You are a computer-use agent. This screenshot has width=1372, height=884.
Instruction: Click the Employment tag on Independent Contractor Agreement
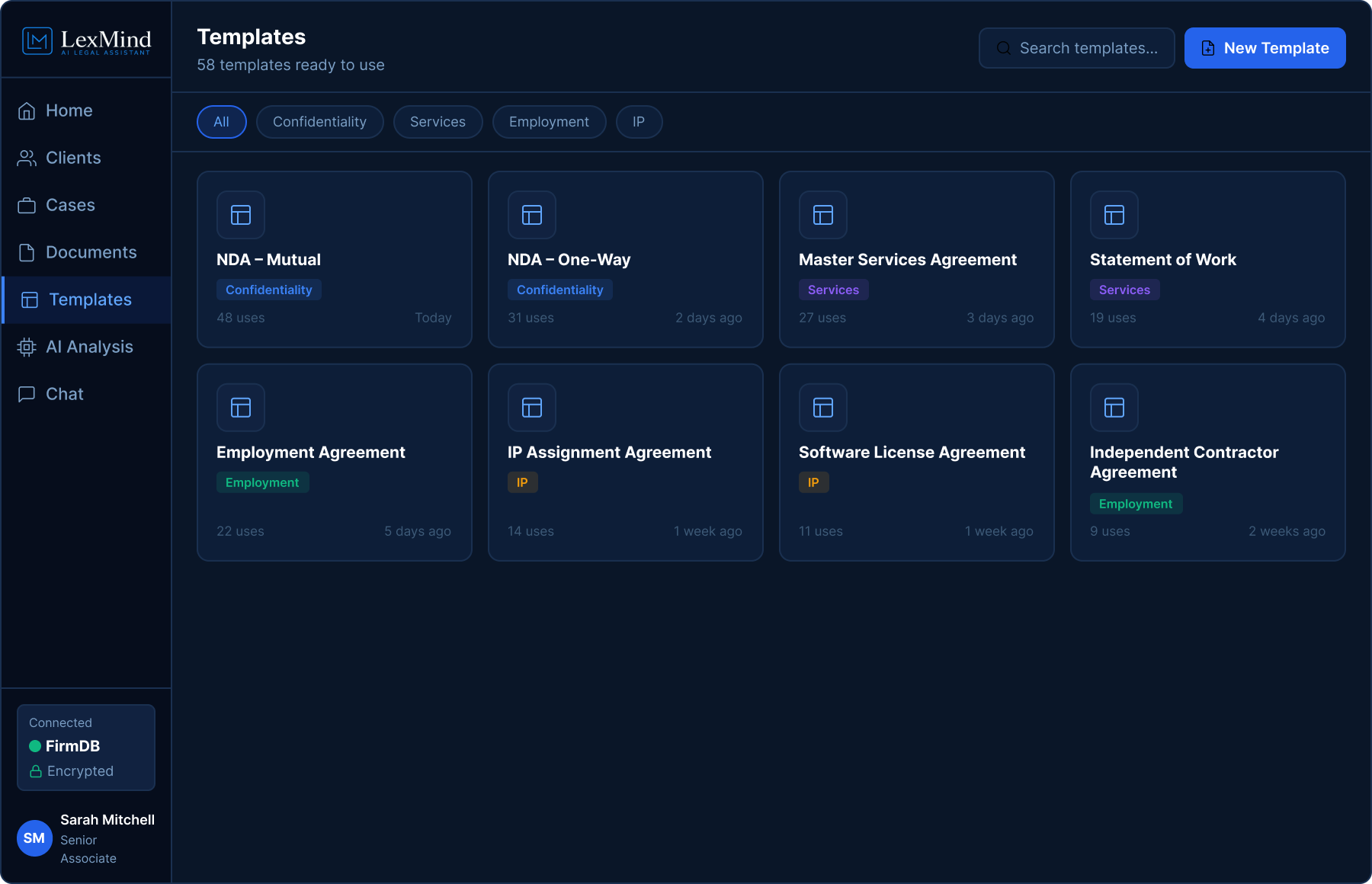click(1136, 504)
